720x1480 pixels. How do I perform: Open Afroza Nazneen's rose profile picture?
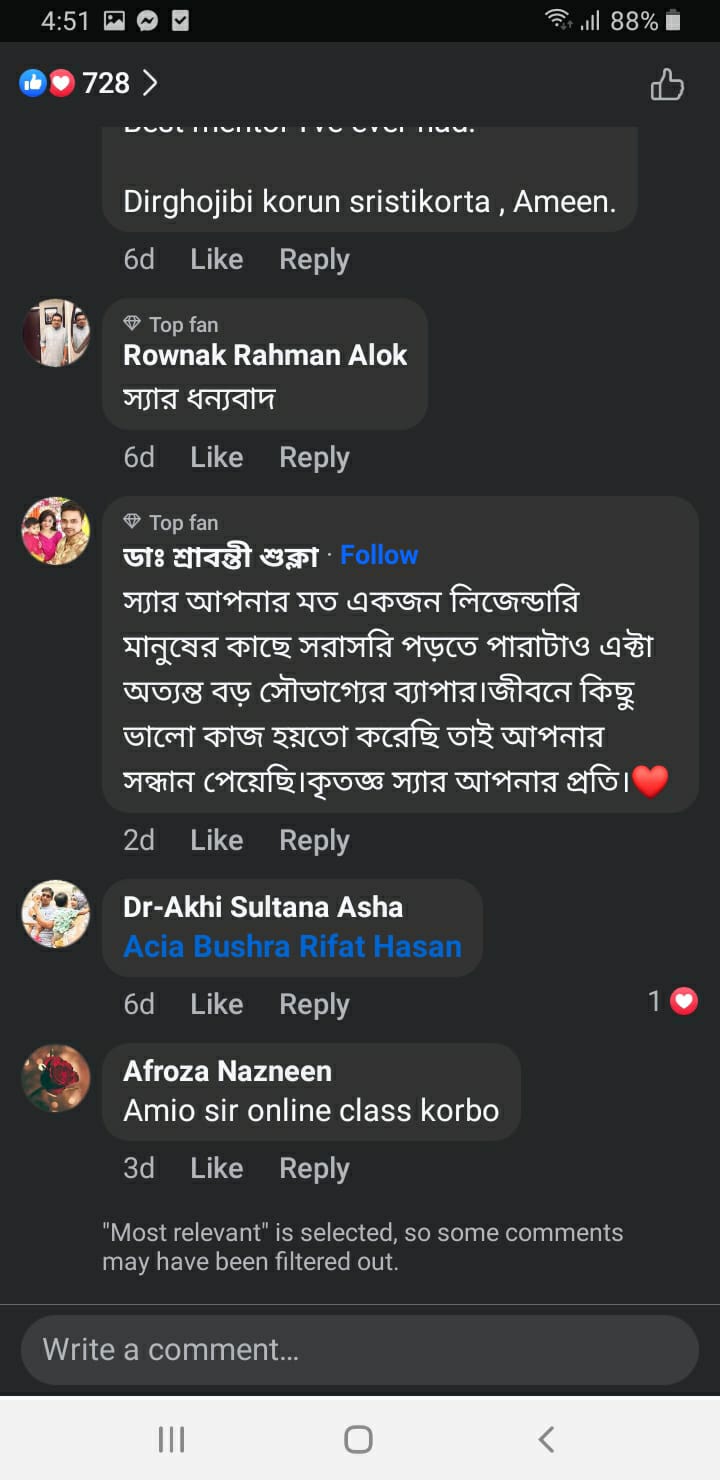(x=56, y=1078)
